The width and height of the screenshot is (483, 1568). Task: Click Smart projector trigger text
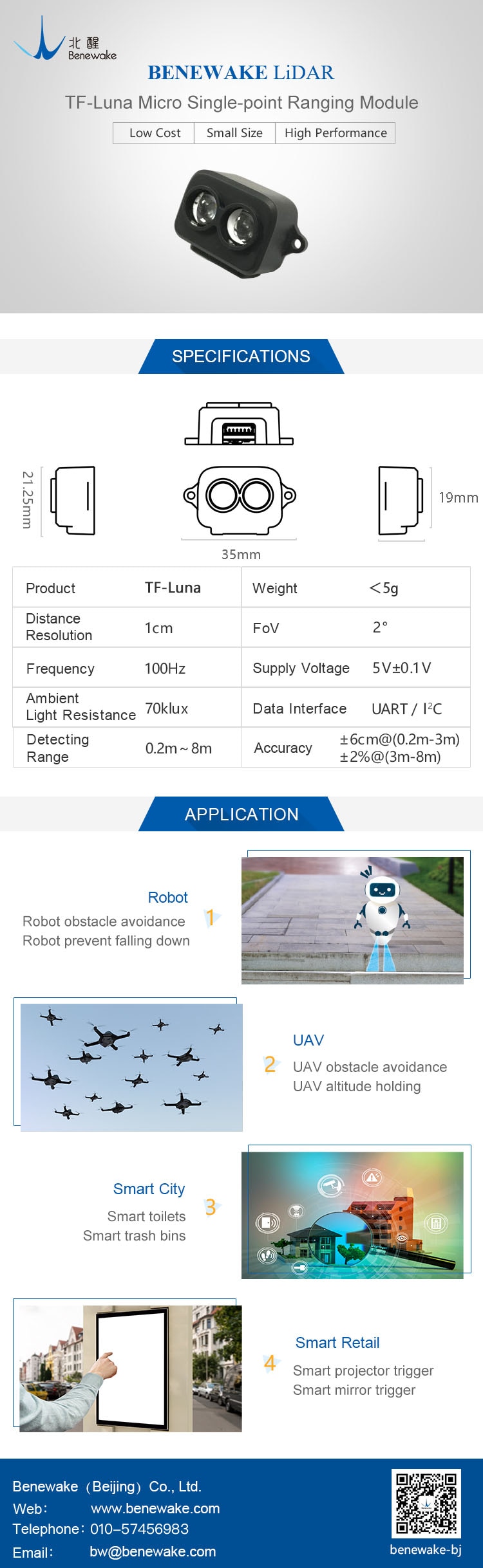tap(363, 1370)
